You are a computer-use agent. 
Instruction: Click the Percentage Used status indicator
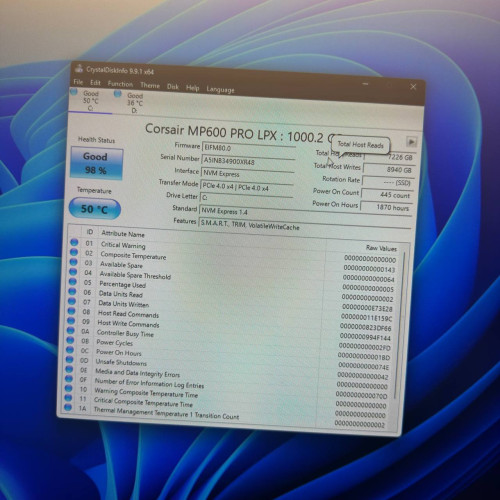tap(72, 281)
